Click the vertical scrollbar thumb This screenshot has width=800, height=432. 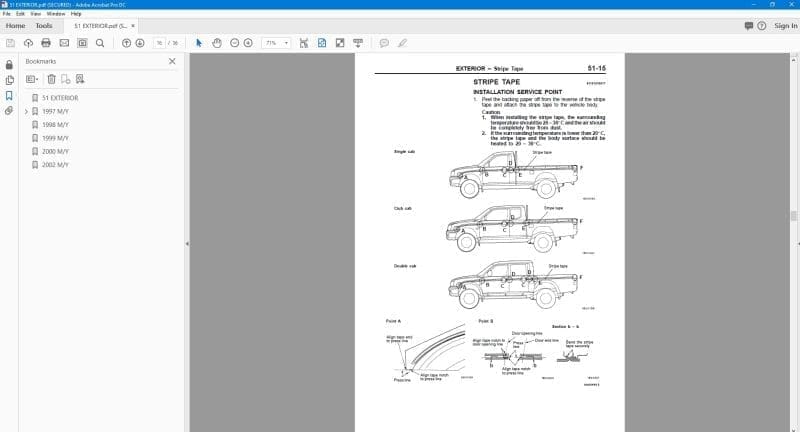pos(793,216)
